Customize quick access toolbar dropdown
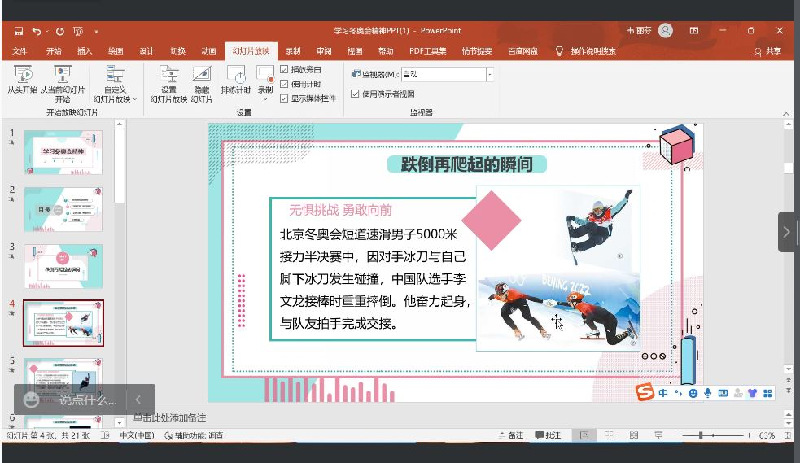Viewport: 800px width, 463px height. point(96,31)
